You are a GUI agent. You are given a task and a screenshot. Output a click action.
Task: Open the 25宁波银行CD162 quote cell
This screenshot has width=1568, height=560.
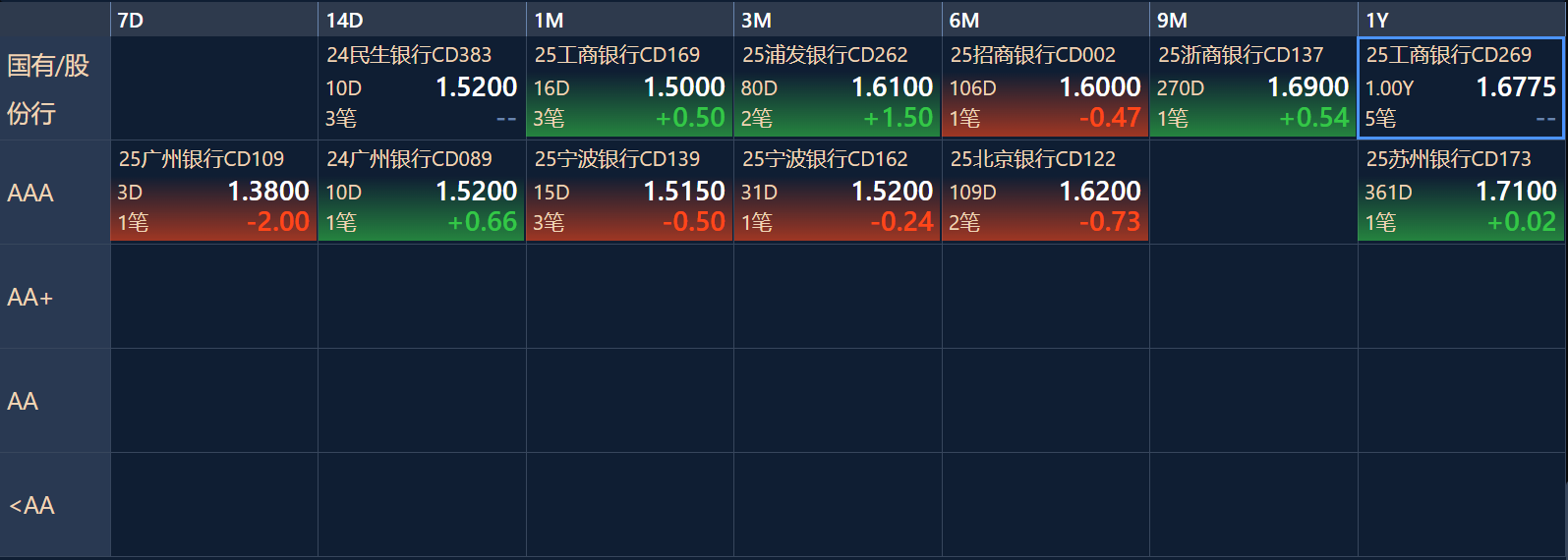pyautogui.click(x=838, y=192)
